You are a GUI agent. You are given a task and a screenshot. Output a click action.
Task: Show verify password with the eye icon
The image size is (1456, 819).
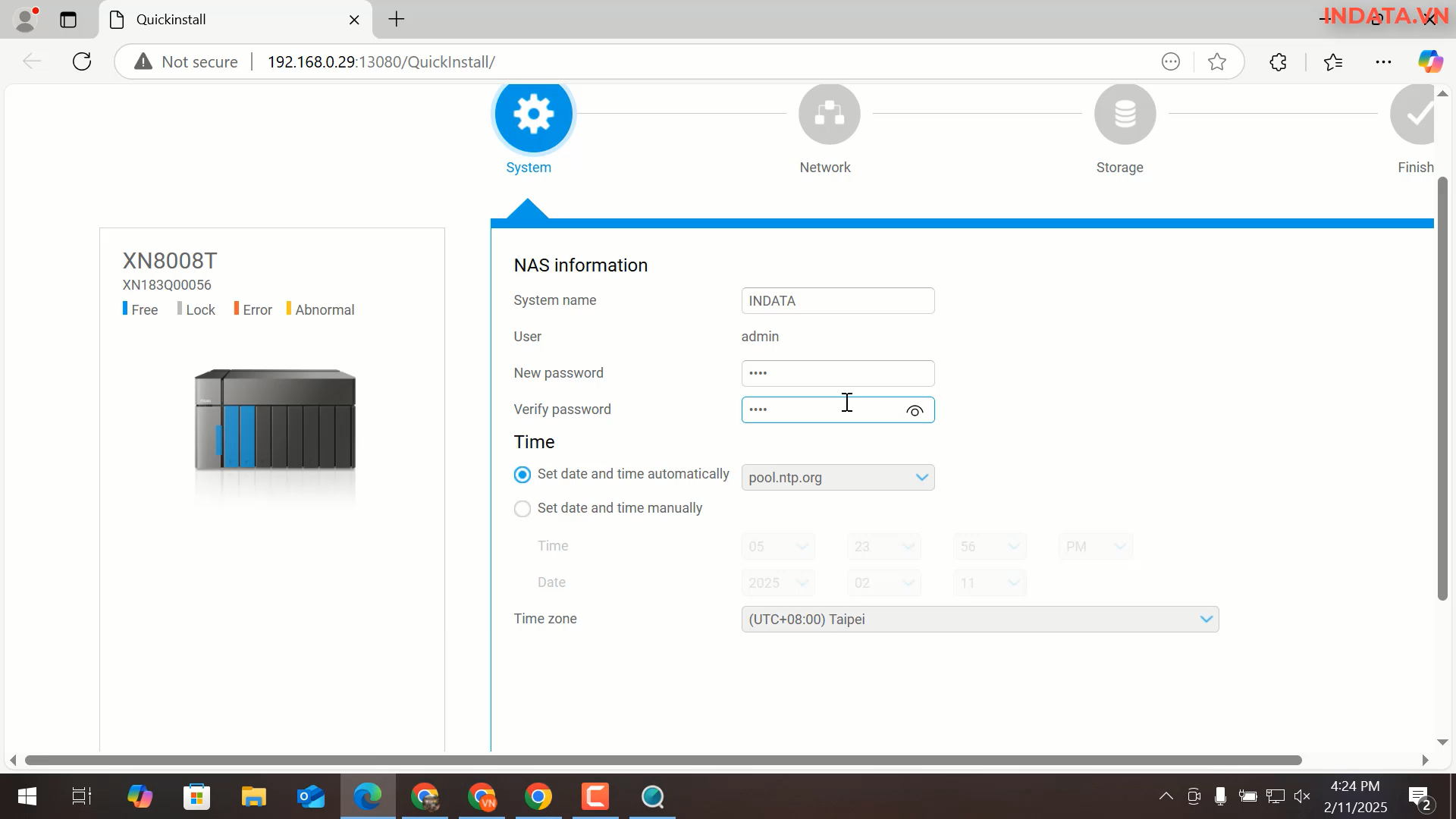coord(915,410)
